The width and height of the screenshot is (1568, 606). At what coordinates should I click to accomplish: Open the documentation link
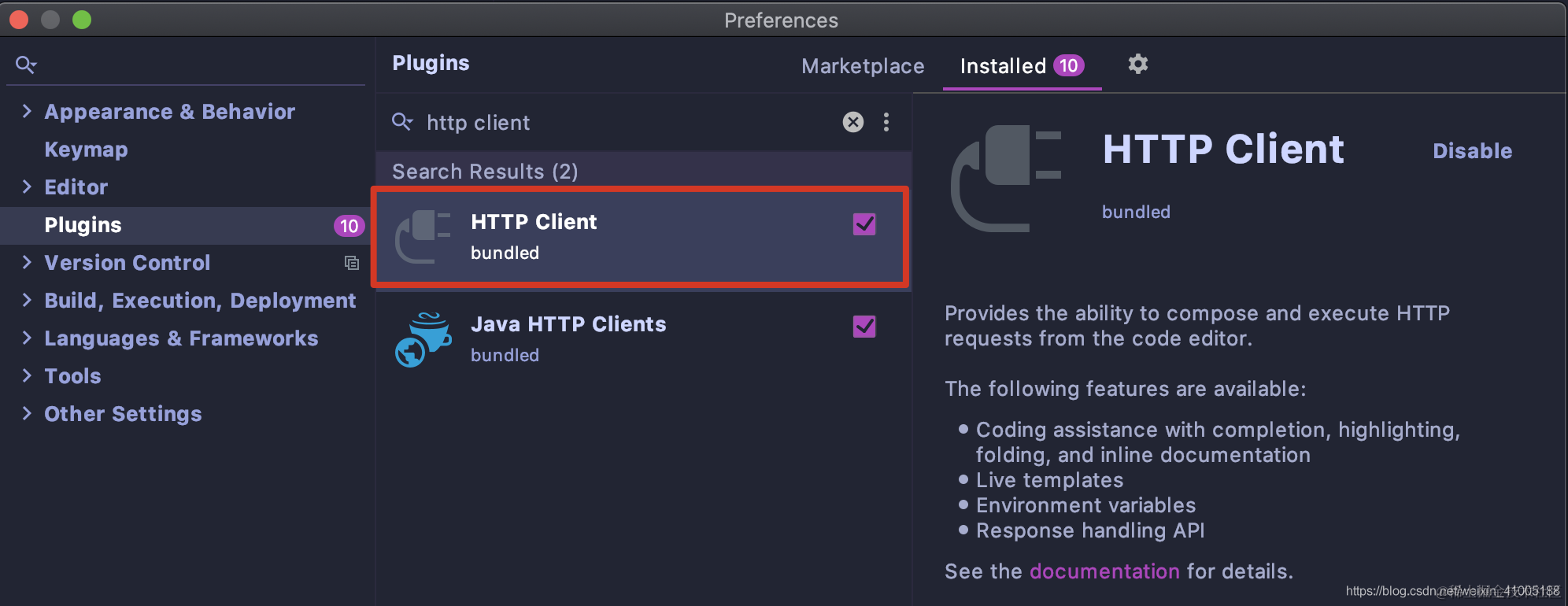1104,571
